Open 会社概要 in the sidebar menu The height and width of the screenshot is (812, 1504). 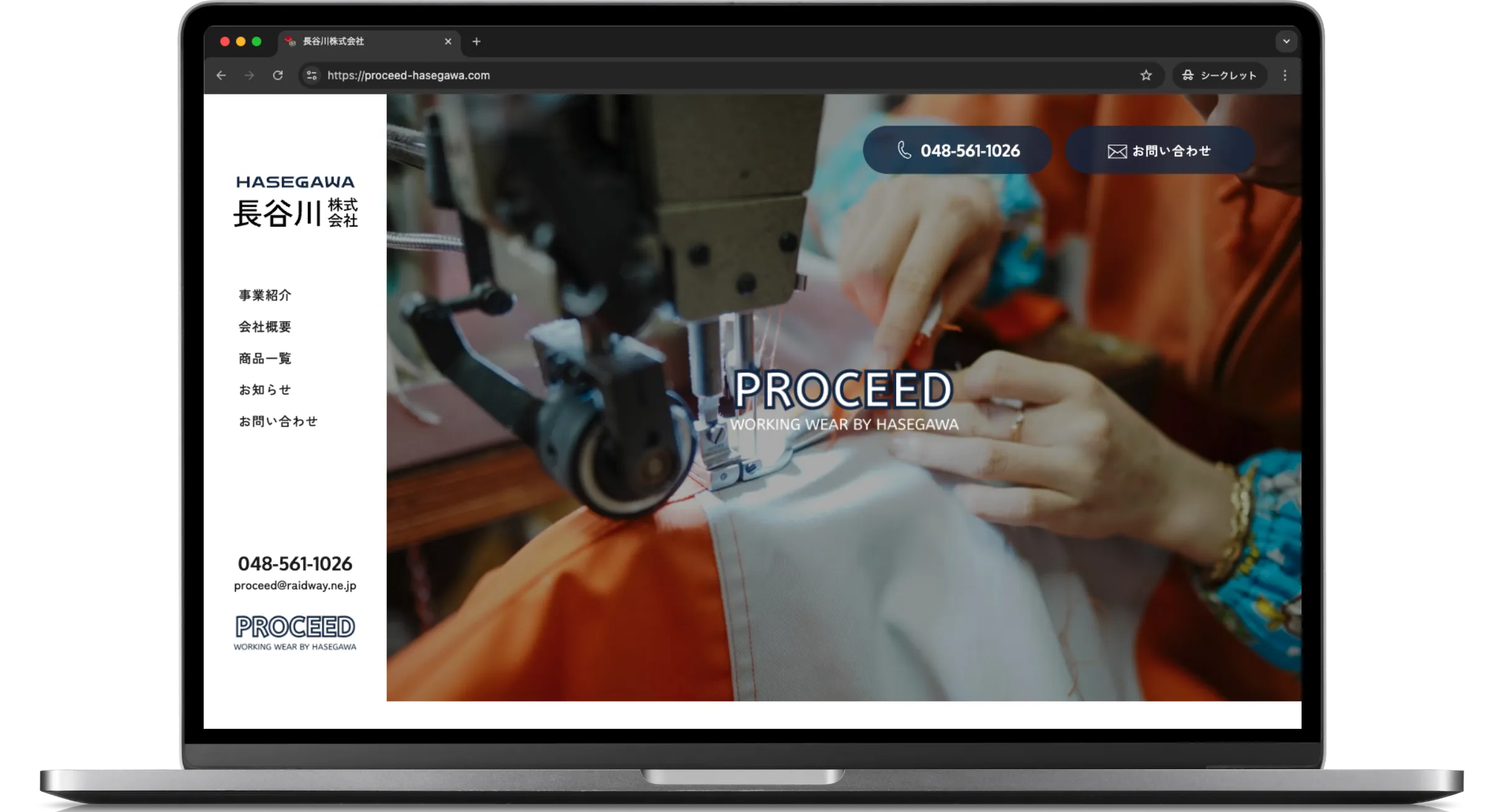tap(265, 327)
